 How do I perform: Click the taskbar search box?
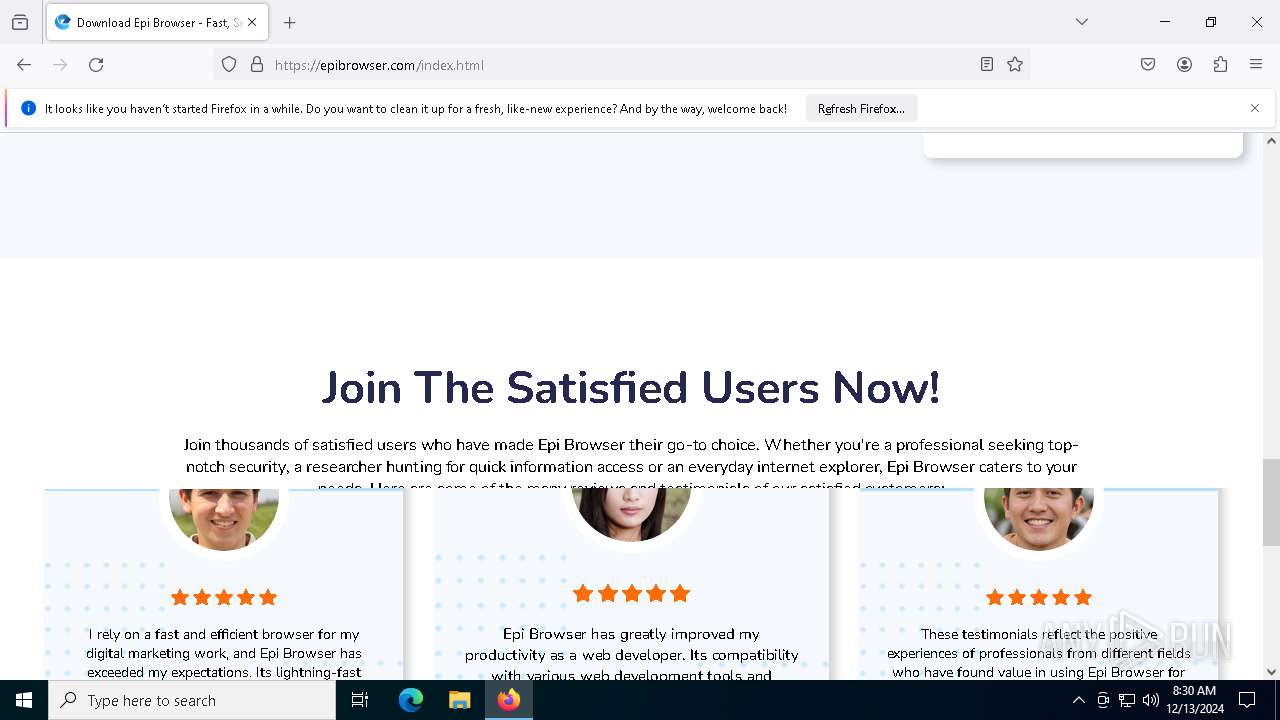192,700
